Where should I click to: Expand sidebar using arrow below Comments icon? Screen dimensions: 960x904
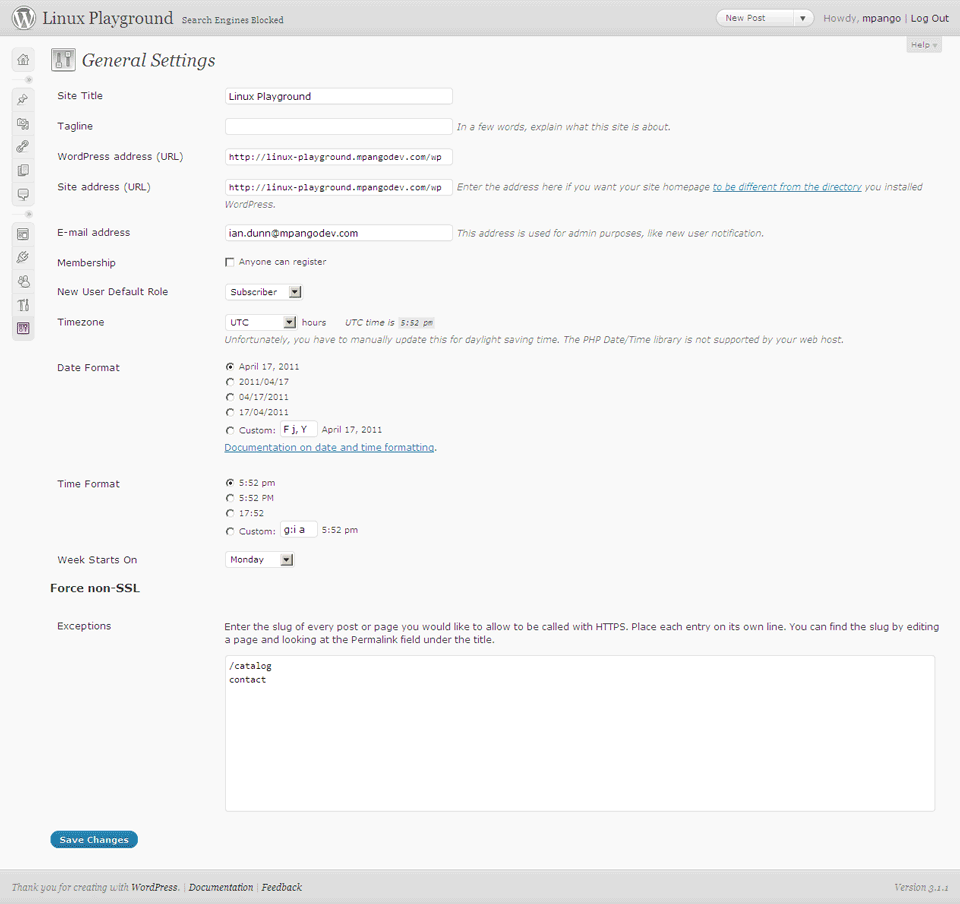(x=28, y=214)
